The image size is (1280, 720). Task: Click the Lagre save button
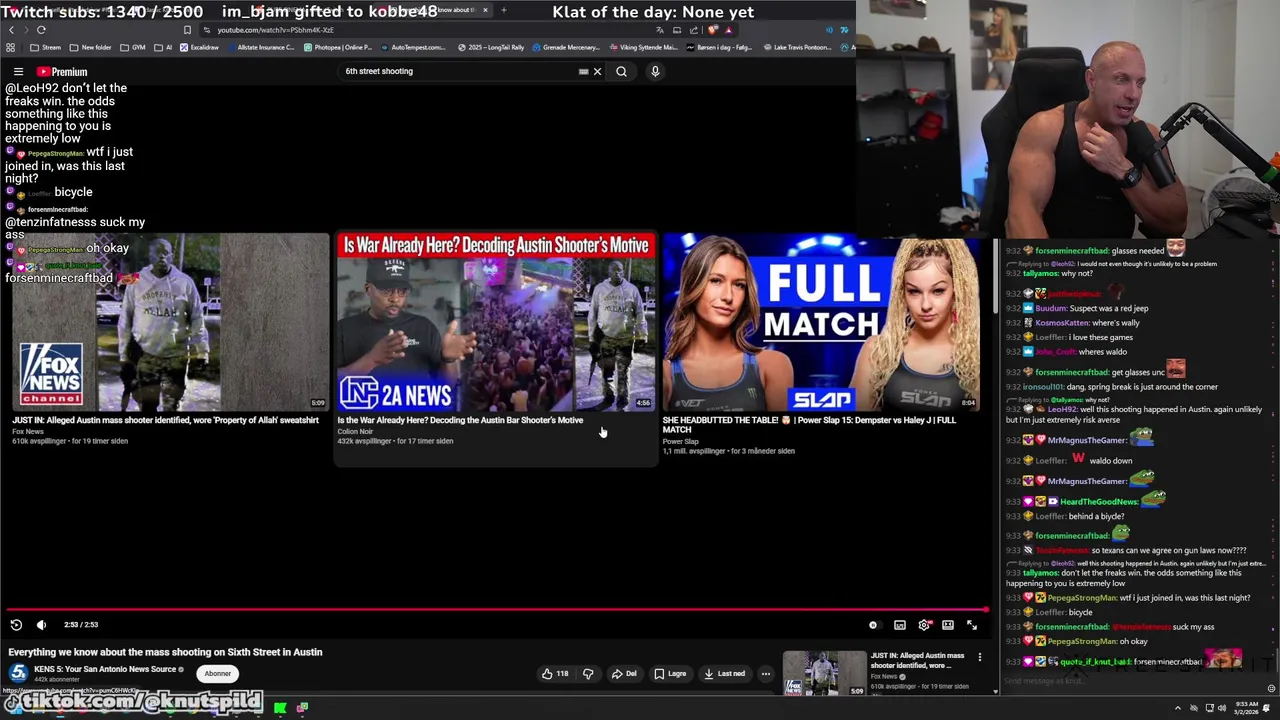tap(670, 674)
